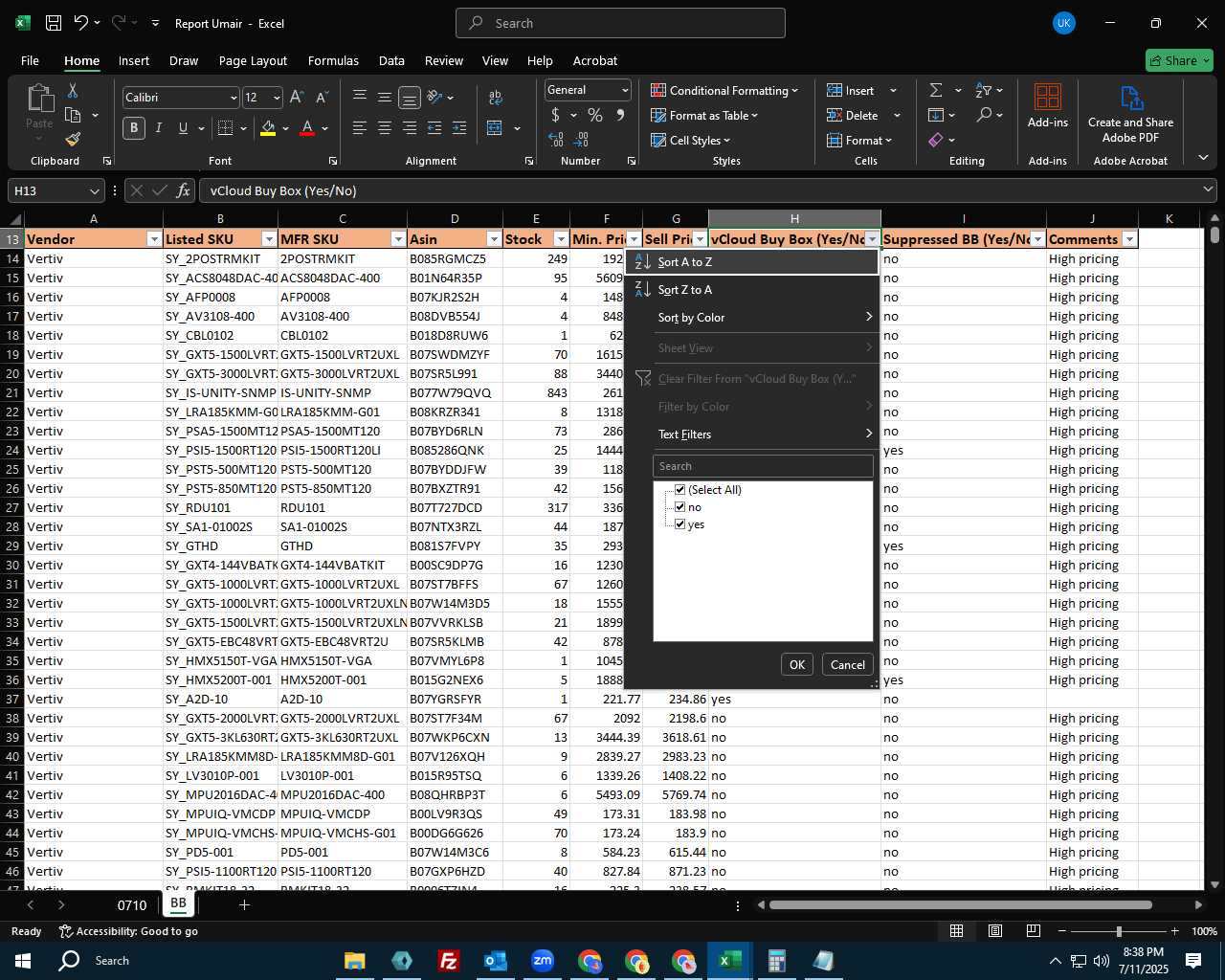Image resolution: width=1225 pixels, height=980 pixels.
Task: Open Outlook from taskbar
Action: point(496,960)
